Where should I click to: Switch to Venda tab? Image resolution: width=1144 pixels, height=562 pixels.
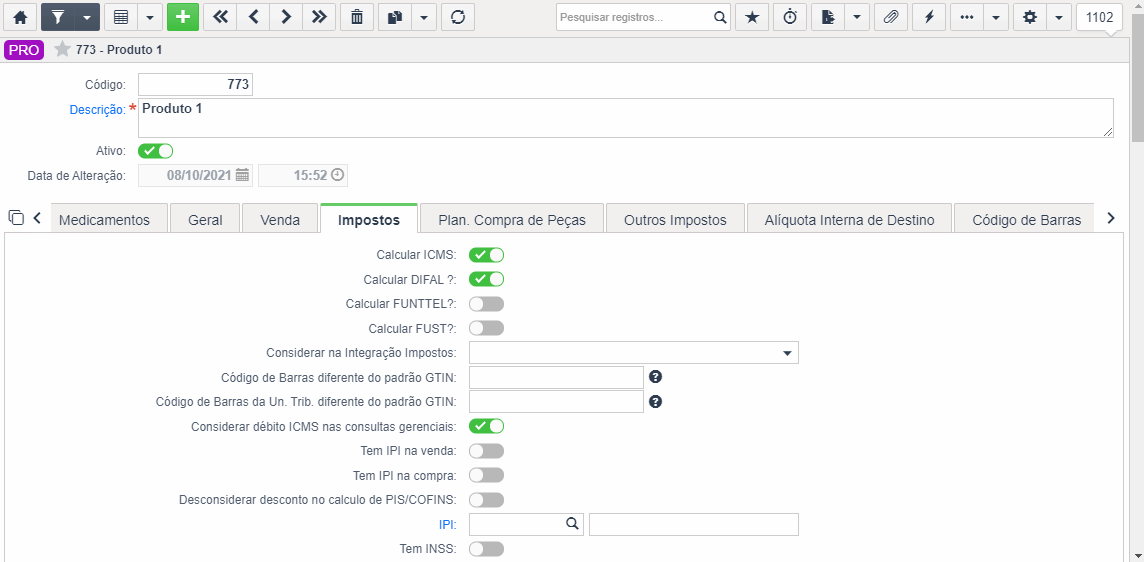point(280,220)
